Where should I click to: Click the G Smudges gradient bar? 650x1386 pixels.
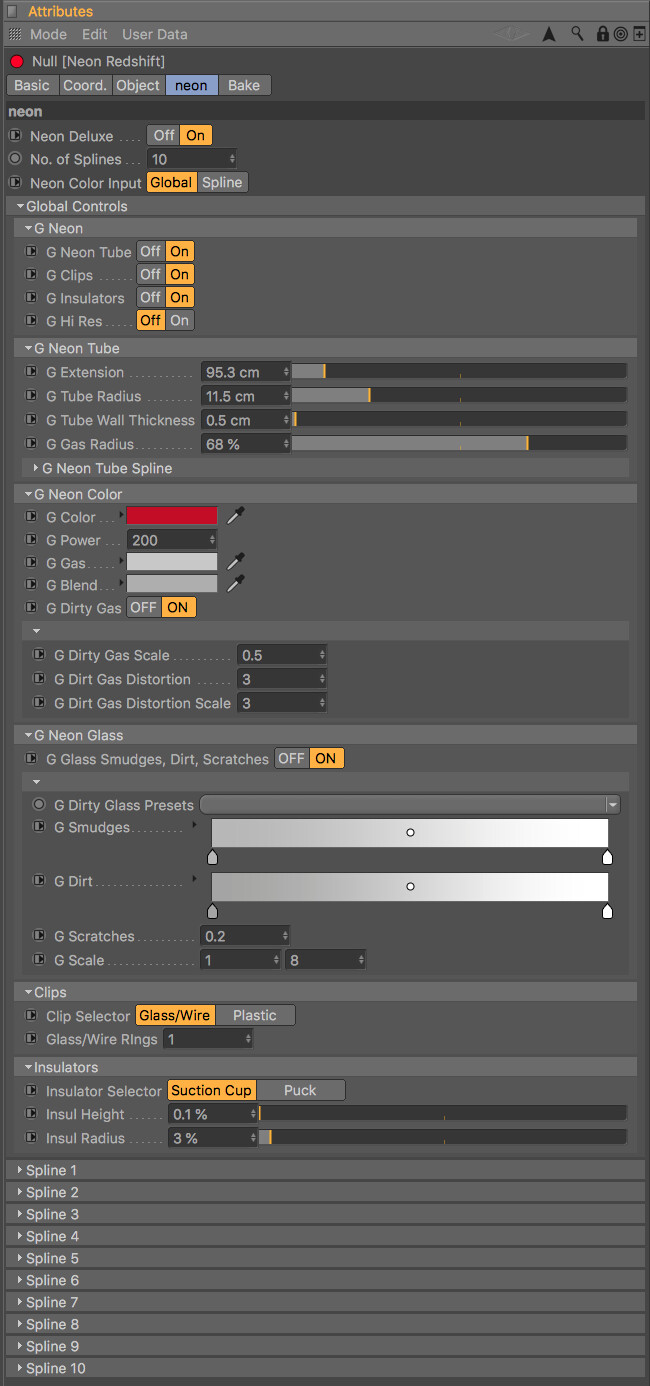(410, 833)
